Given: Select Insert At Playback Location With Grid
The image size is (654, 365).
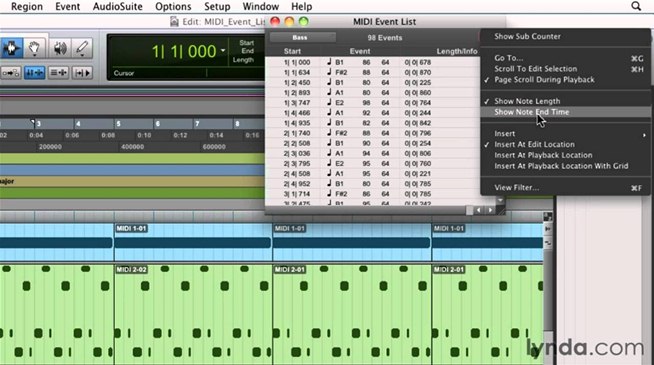Looking at the screenshot, I should (565, 166).
